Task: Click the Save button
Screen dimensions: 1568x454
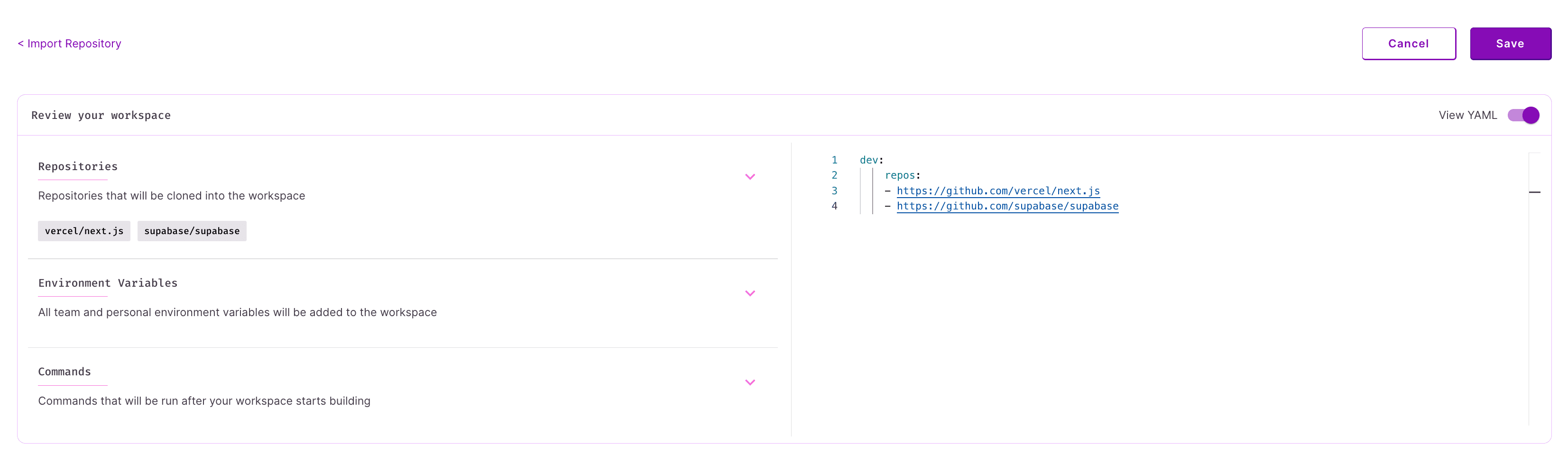Action: pyautogui.click(x=1510, y=43)
